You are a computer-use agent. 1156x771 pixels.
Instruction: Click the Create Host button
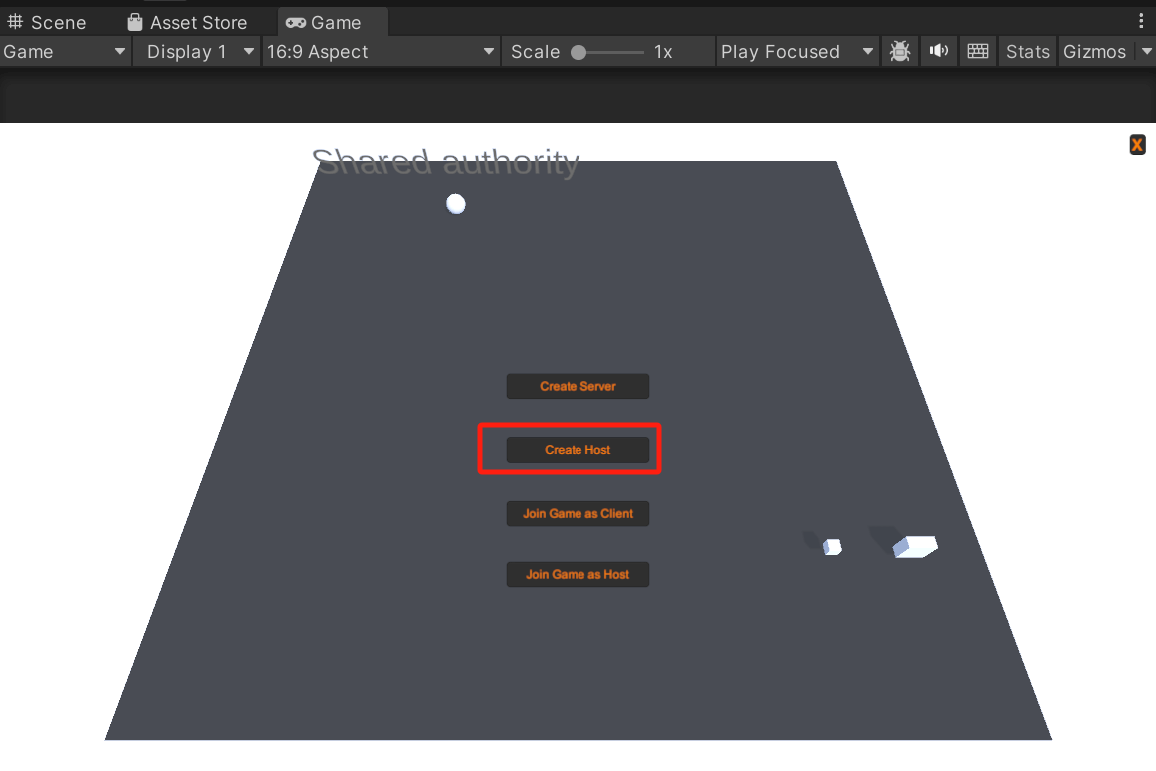click(578, 450)
